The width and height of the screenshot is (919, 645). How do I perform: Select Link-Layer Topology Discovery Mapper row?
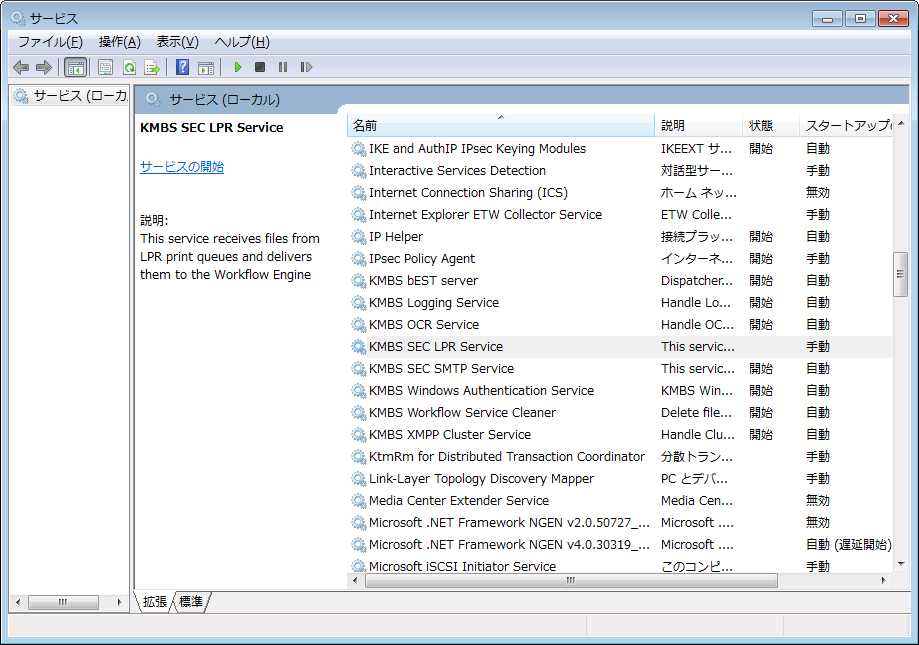pyautogui.click(x=620, y=479)
